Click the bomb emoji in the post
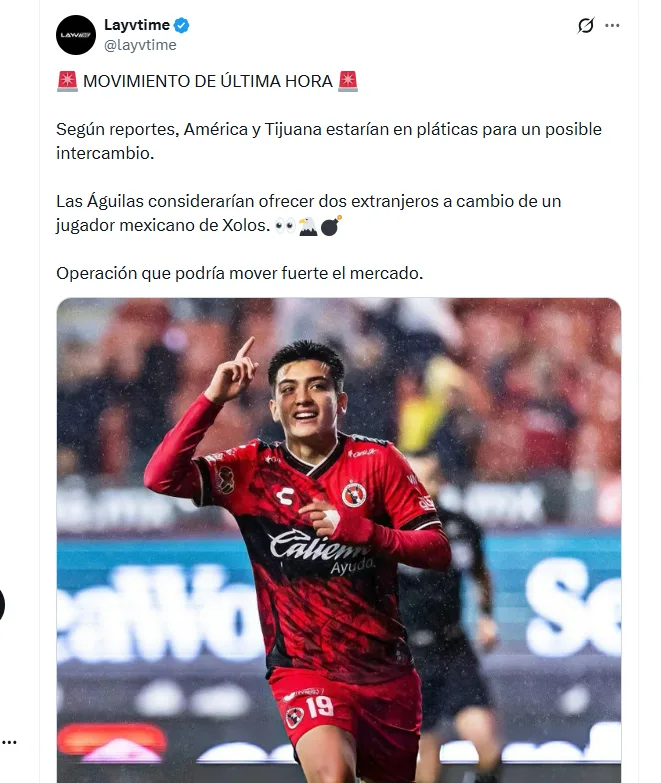661x783 pixels. pyautogui.click(x=331, y=225)
